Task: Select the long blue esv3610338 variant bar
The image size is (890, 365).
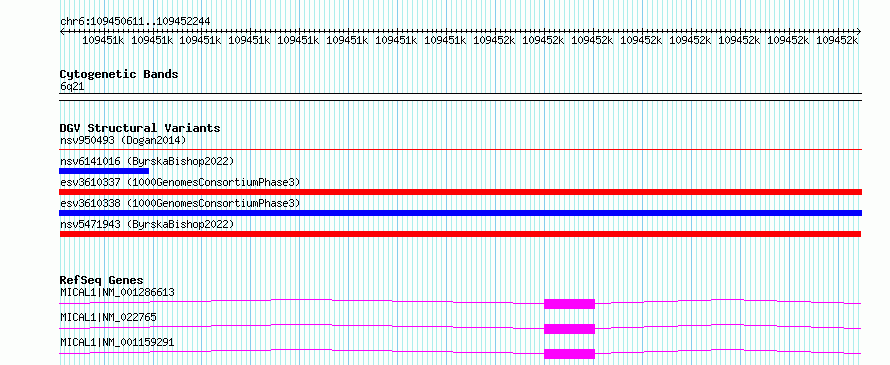Action: tap(460, 213)
